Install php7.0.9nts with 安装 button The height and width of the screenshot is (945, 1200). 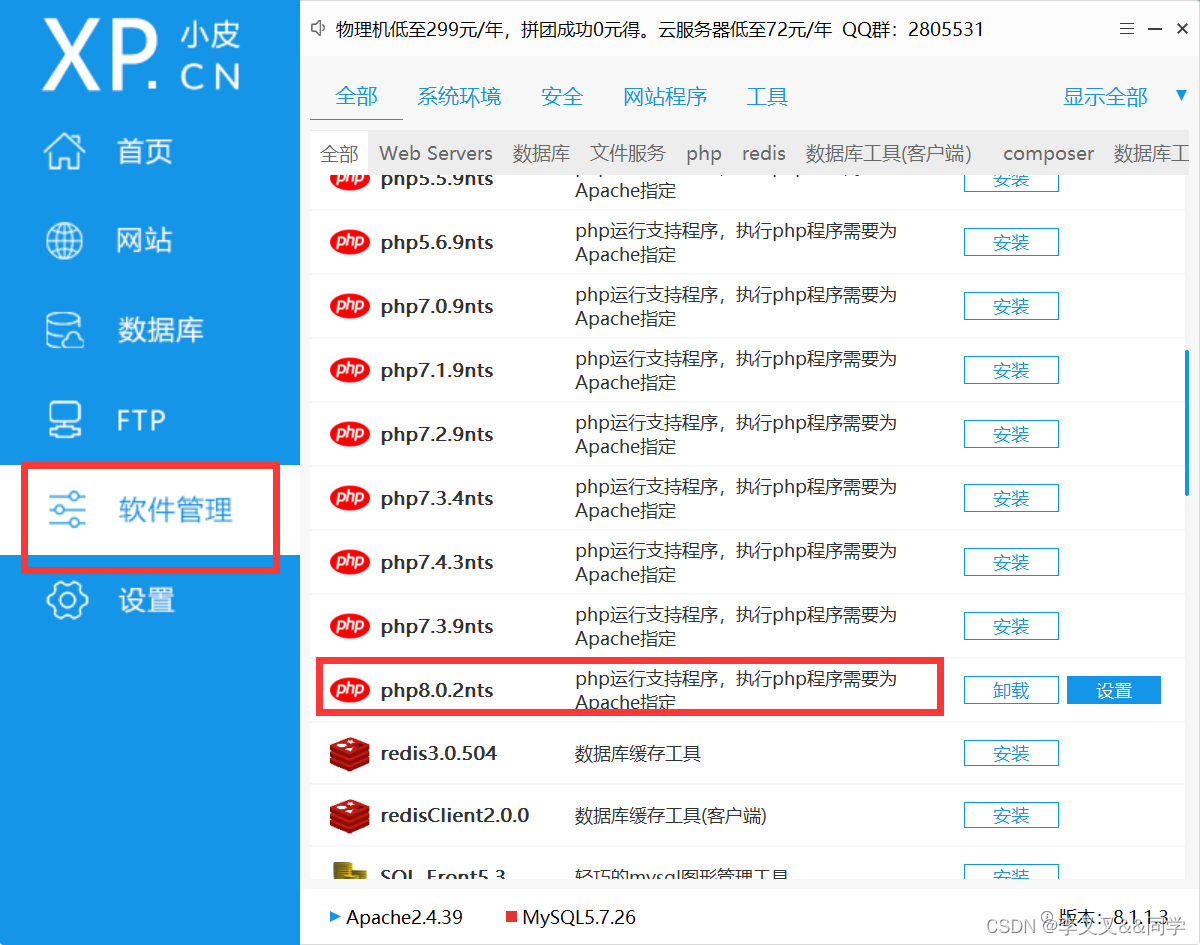pos(1011,306)
